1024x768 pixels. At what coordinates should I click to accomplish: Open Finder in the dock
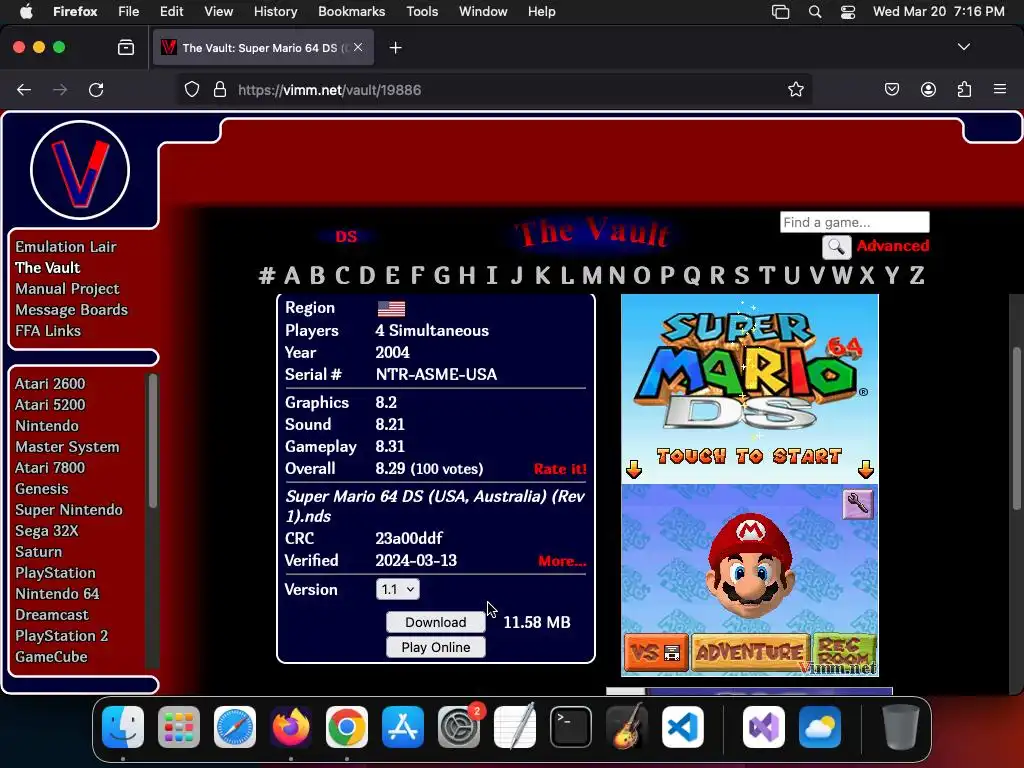pos(123,727)
